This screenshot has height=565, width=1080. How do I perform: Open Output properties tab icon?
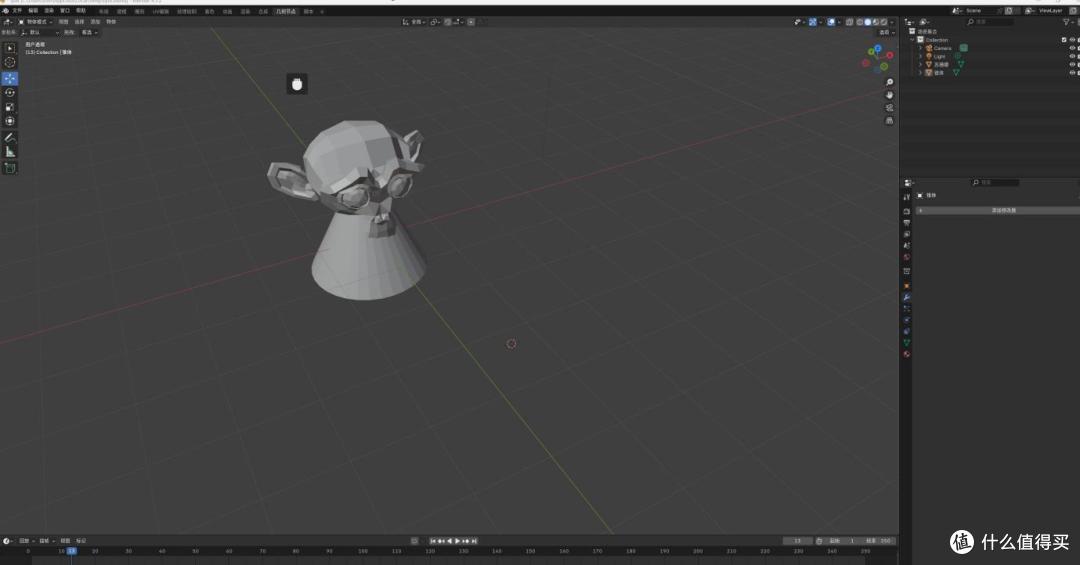906,223
